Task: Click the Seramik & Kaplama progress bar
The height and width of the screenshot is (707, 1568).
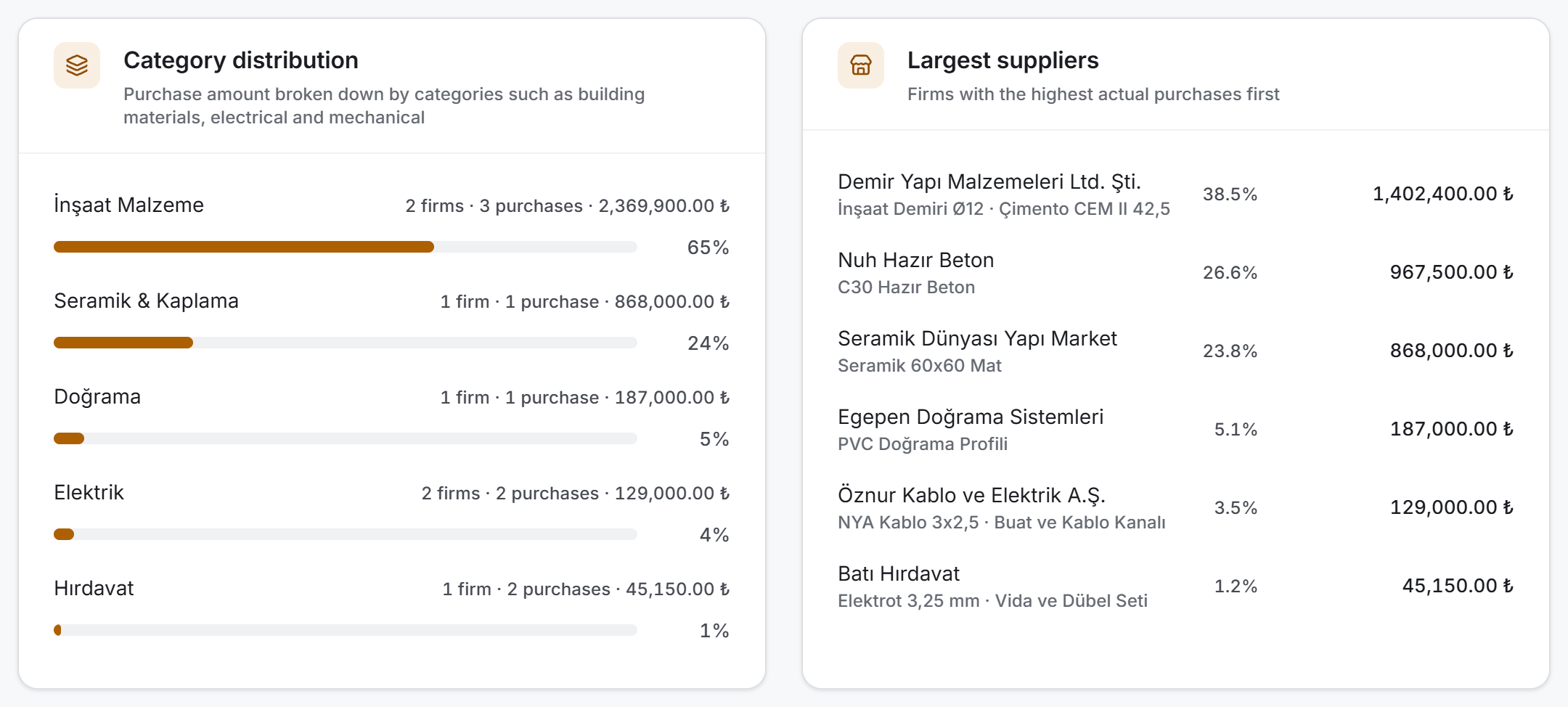Action: (346, 343)
